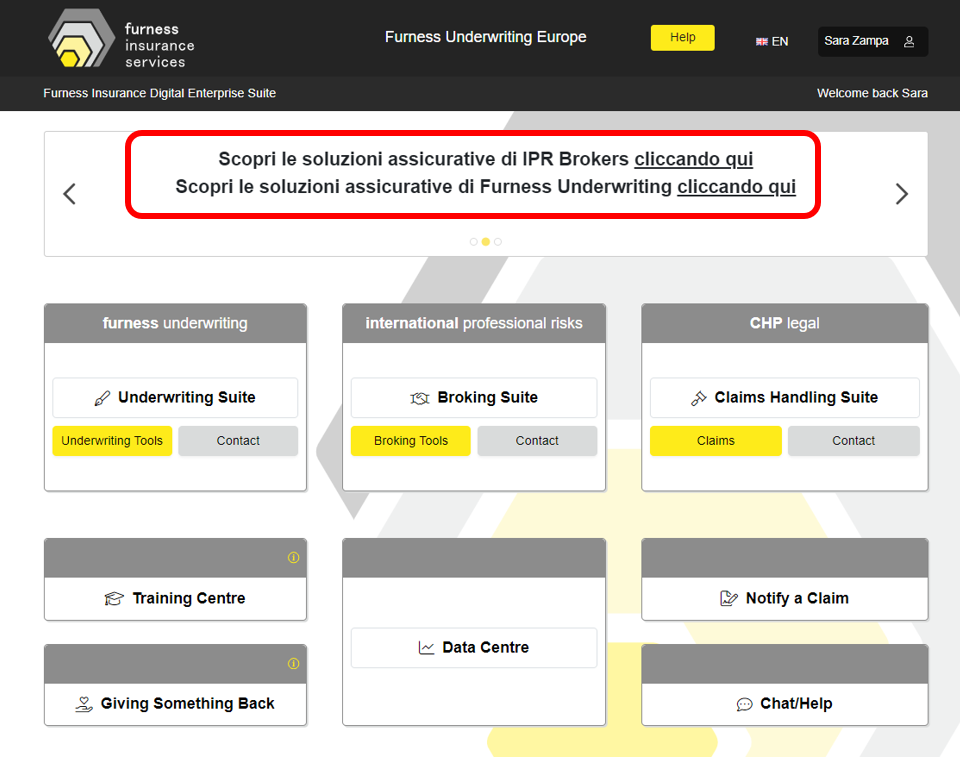Select the middle yellow carousel dot
This screenshot has width=960, height=757.
click(486, 242)
